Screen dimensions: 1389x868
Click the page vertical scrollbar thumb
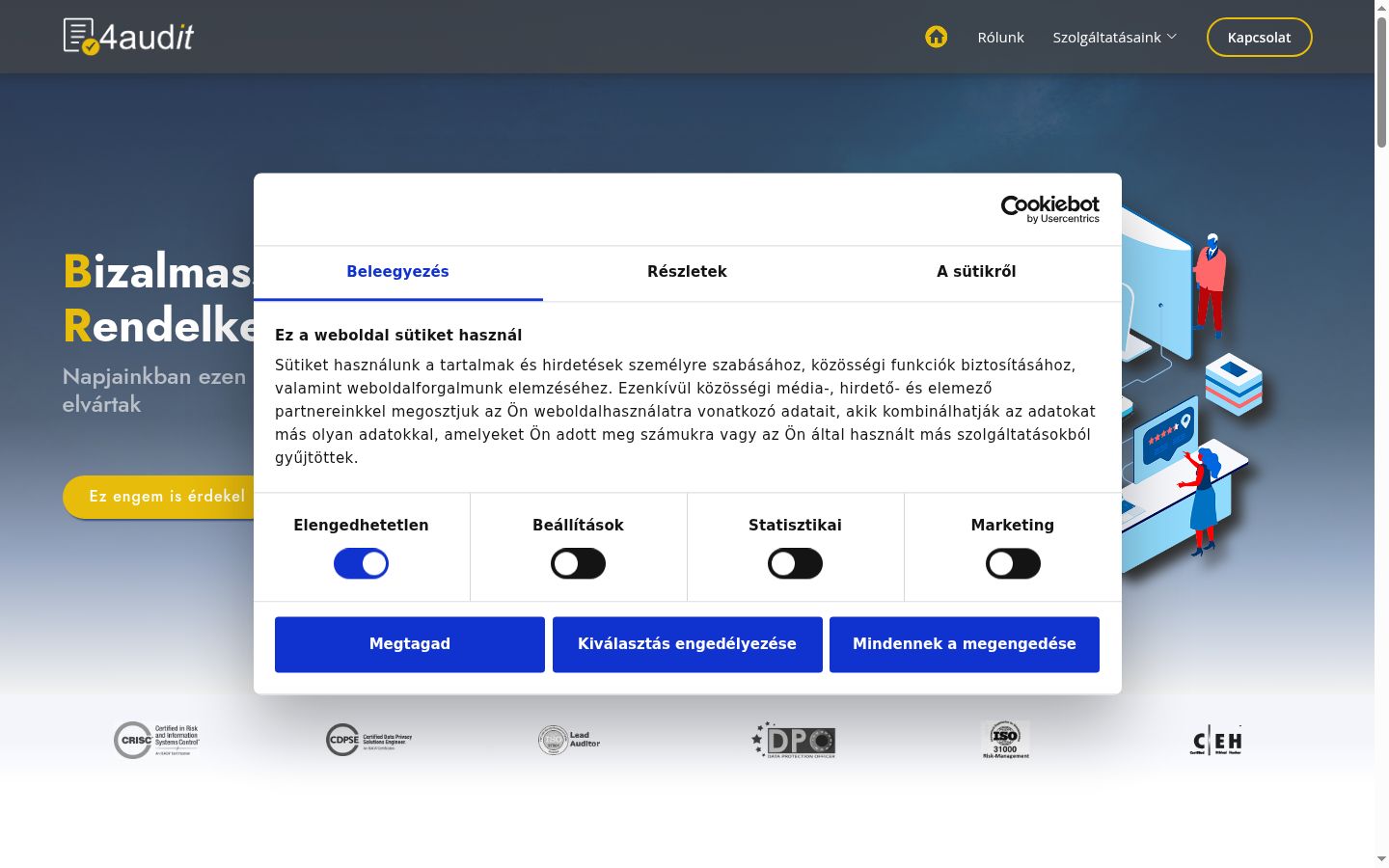click(1381, 82)
